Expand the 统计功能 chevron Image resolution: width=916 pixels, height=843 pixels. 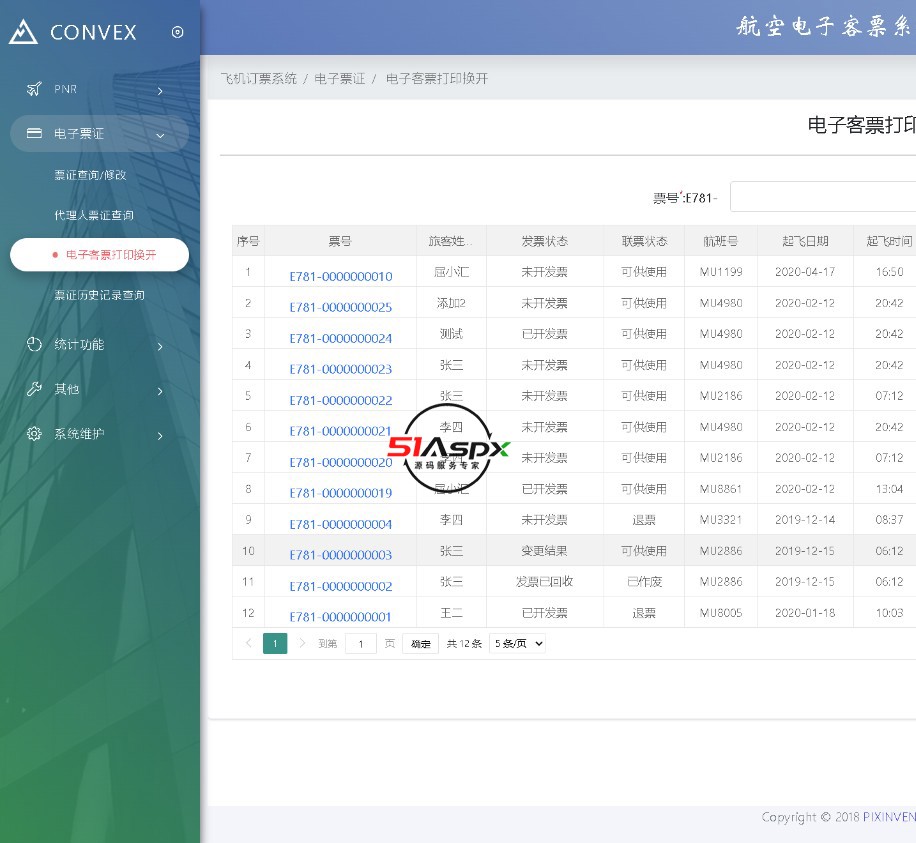pyautogui.click(x=160, y=346)
